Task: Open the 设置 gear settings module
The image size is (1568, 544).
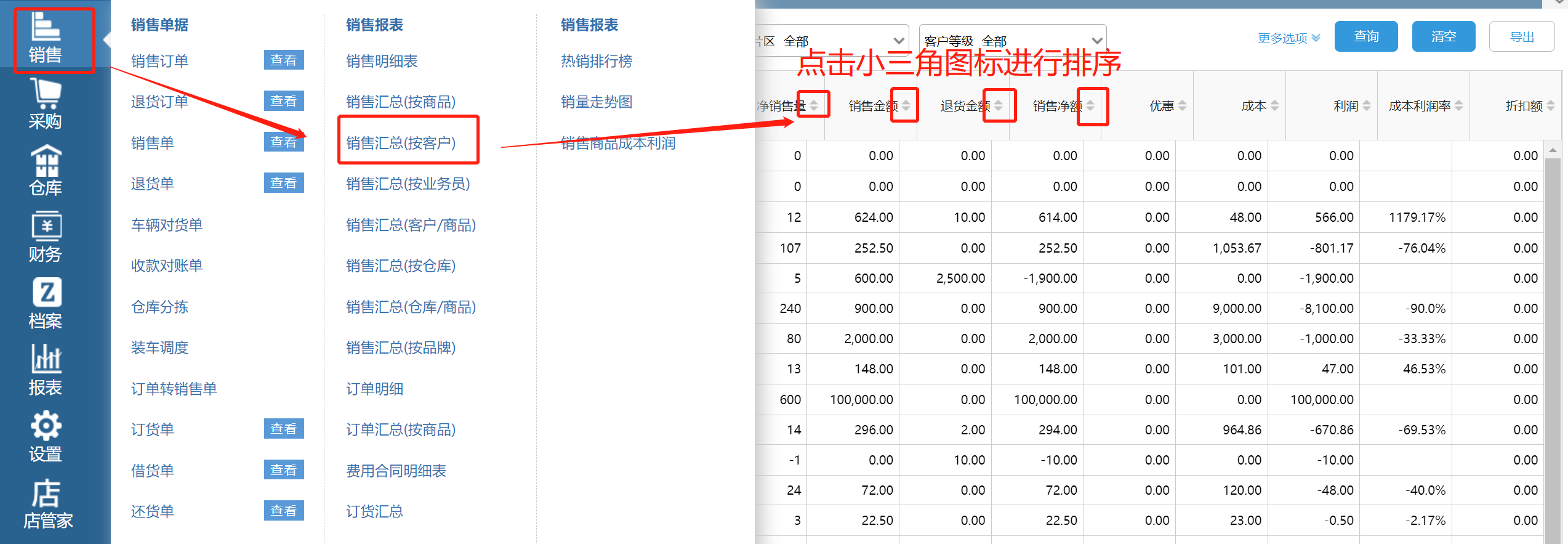Action: [46, 437]
